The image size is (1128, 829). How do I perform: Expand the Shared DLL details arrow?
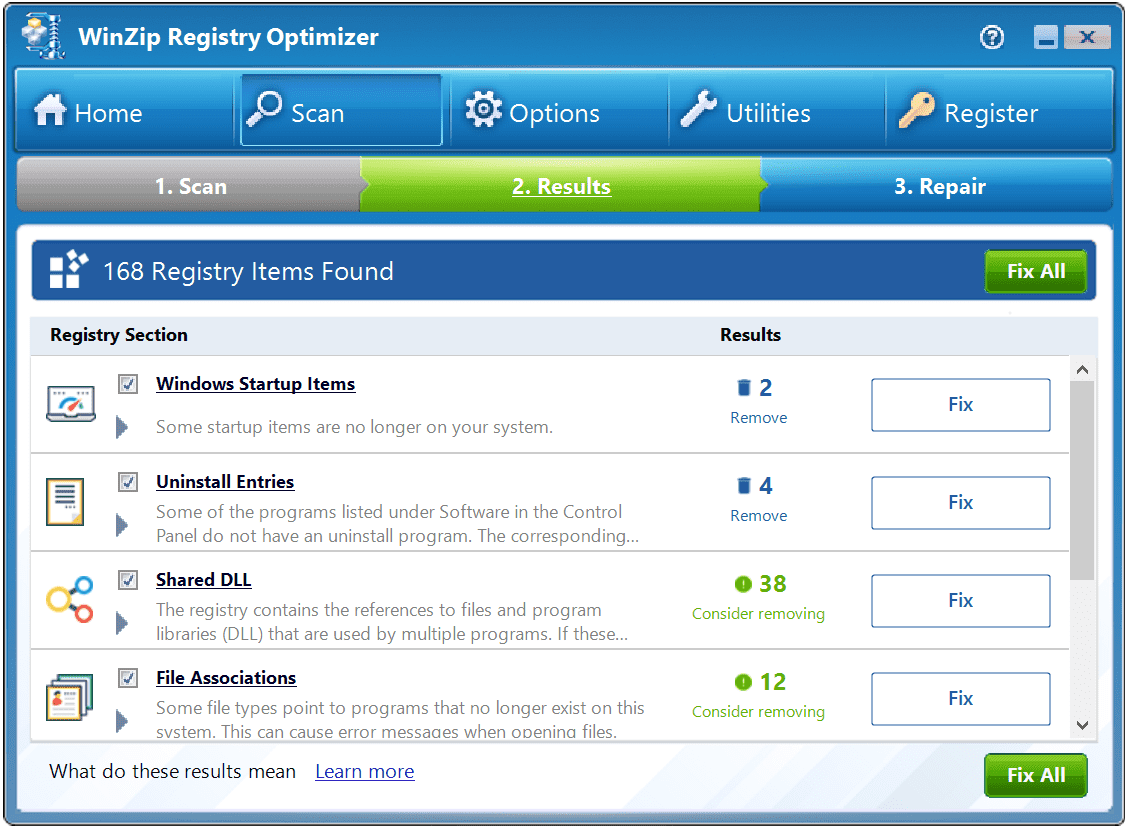tap(122, 622)
